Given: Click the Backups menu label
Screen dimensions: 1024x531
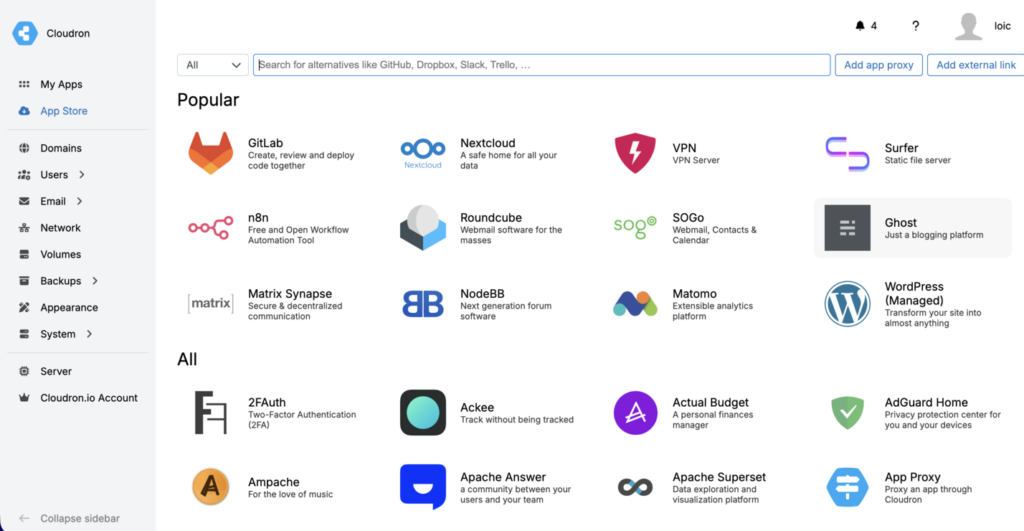Looking at the screenshot, I should click(x=61, y=281).
